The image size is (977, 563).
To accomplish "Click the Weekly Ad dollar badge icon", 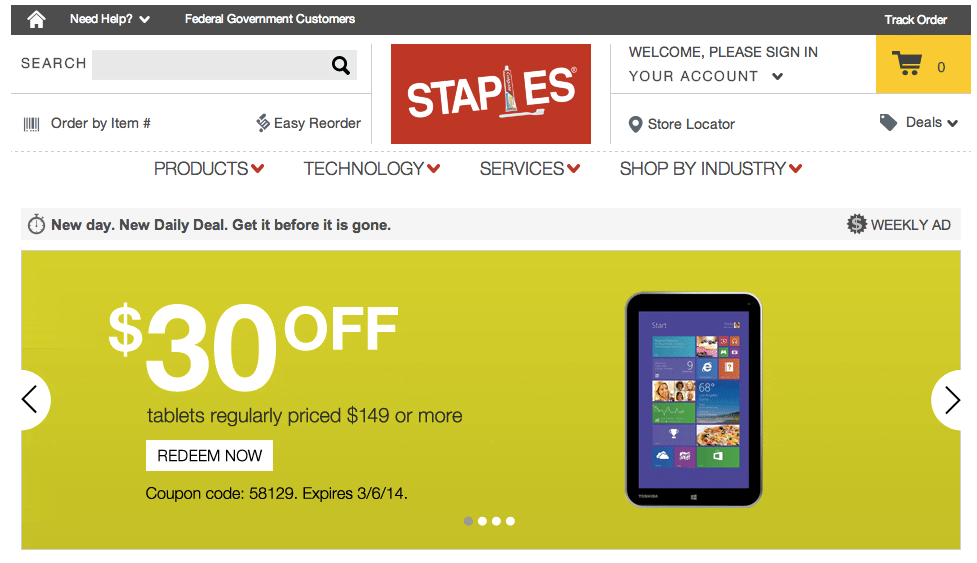I will 856,225.
